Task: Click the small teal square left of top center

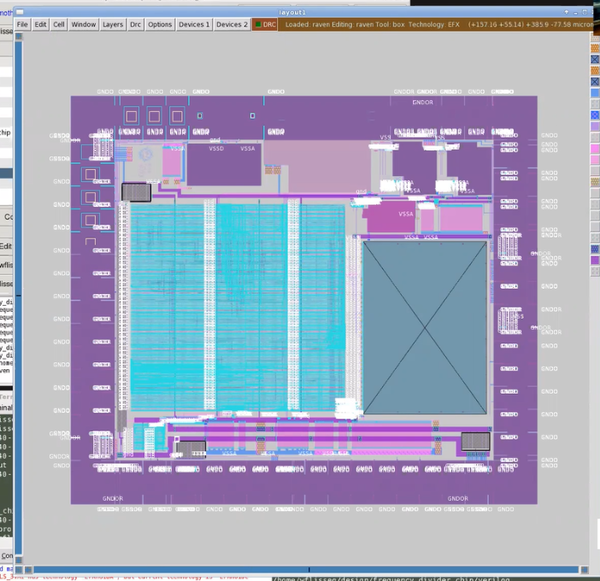Action: pos(199,116)
